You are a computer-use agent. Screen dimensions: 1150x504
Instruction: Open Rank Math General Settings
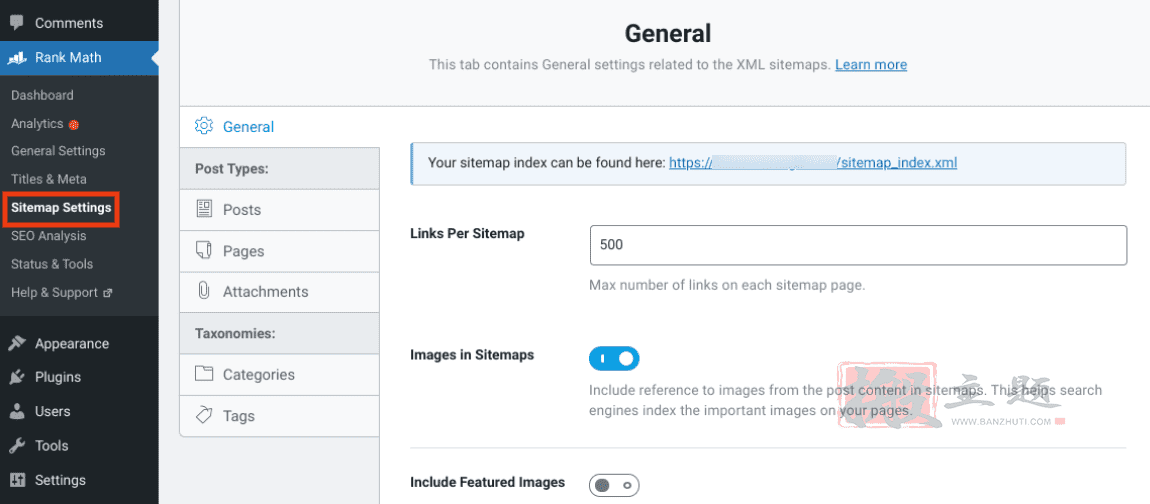tap(58, 150)
